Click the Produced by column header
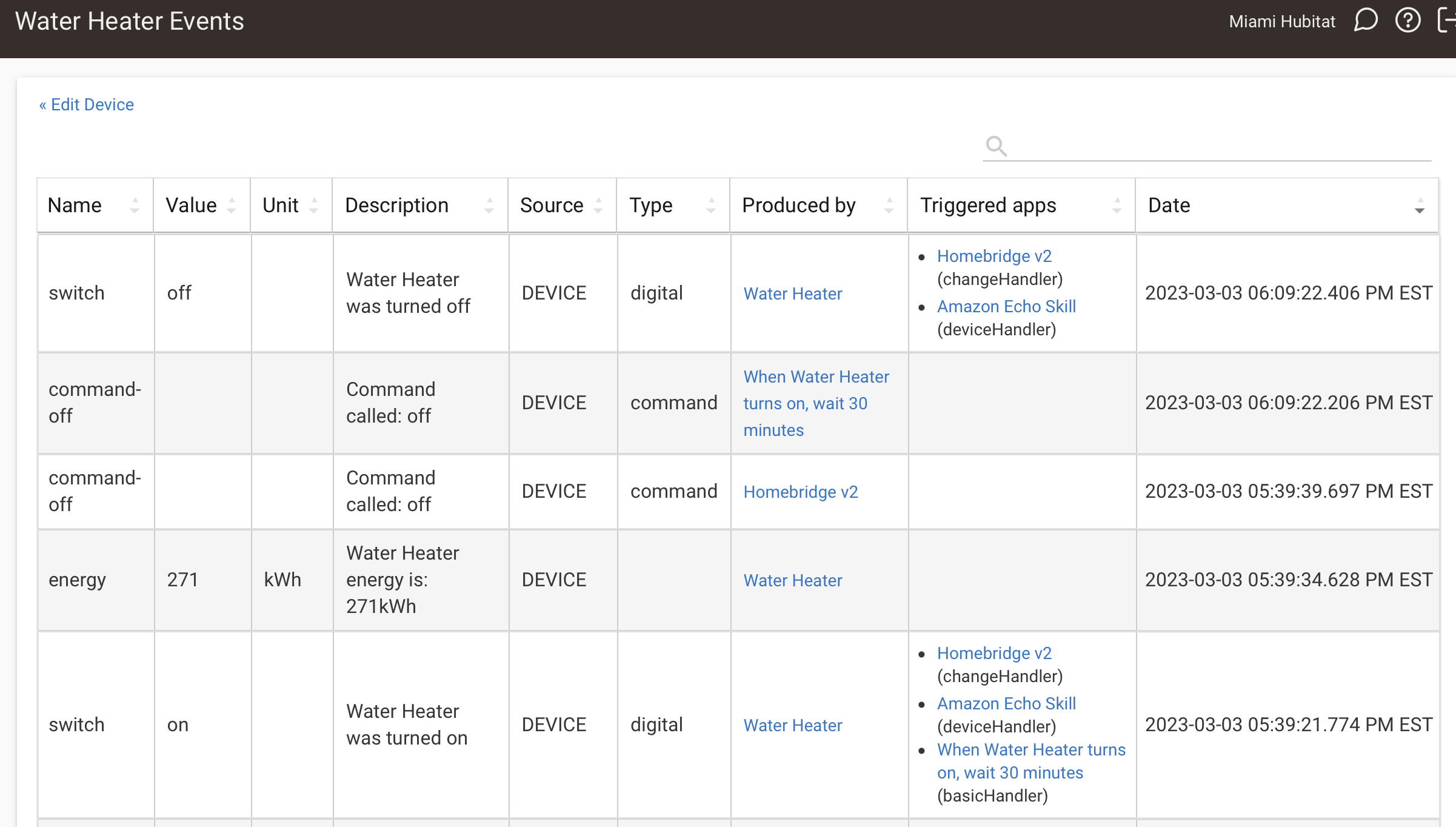Image resolution: width=1456 pixels, height=827 pixels. (x=798, y=206)
